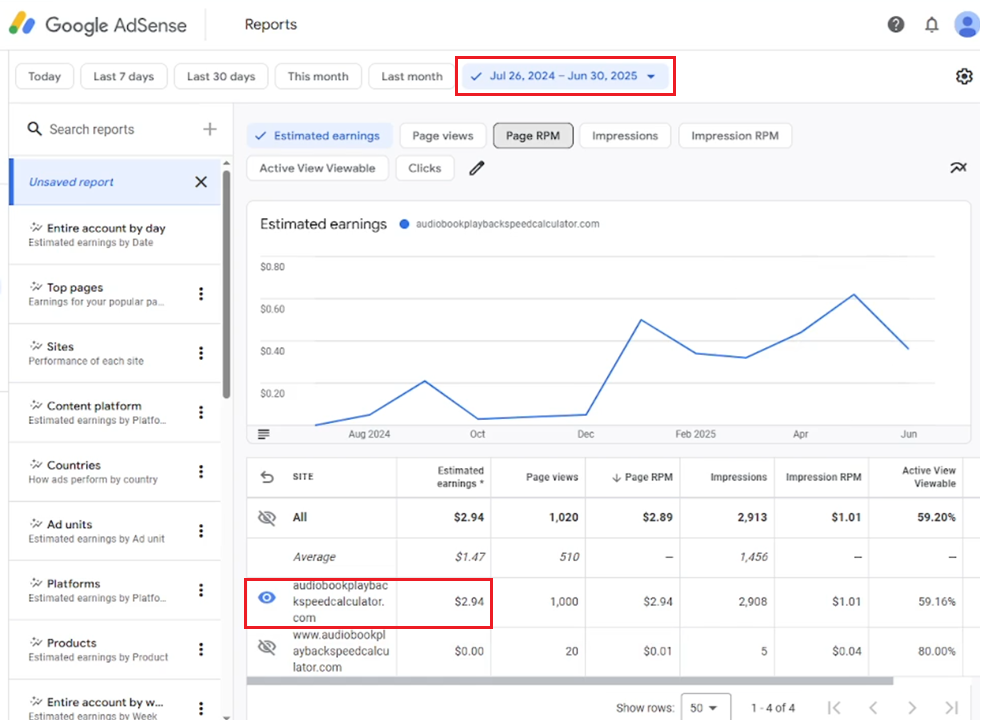The height and width of the screenshot is (720, 983).
Task: Select the Last month filter
Action: click(411, 77)
